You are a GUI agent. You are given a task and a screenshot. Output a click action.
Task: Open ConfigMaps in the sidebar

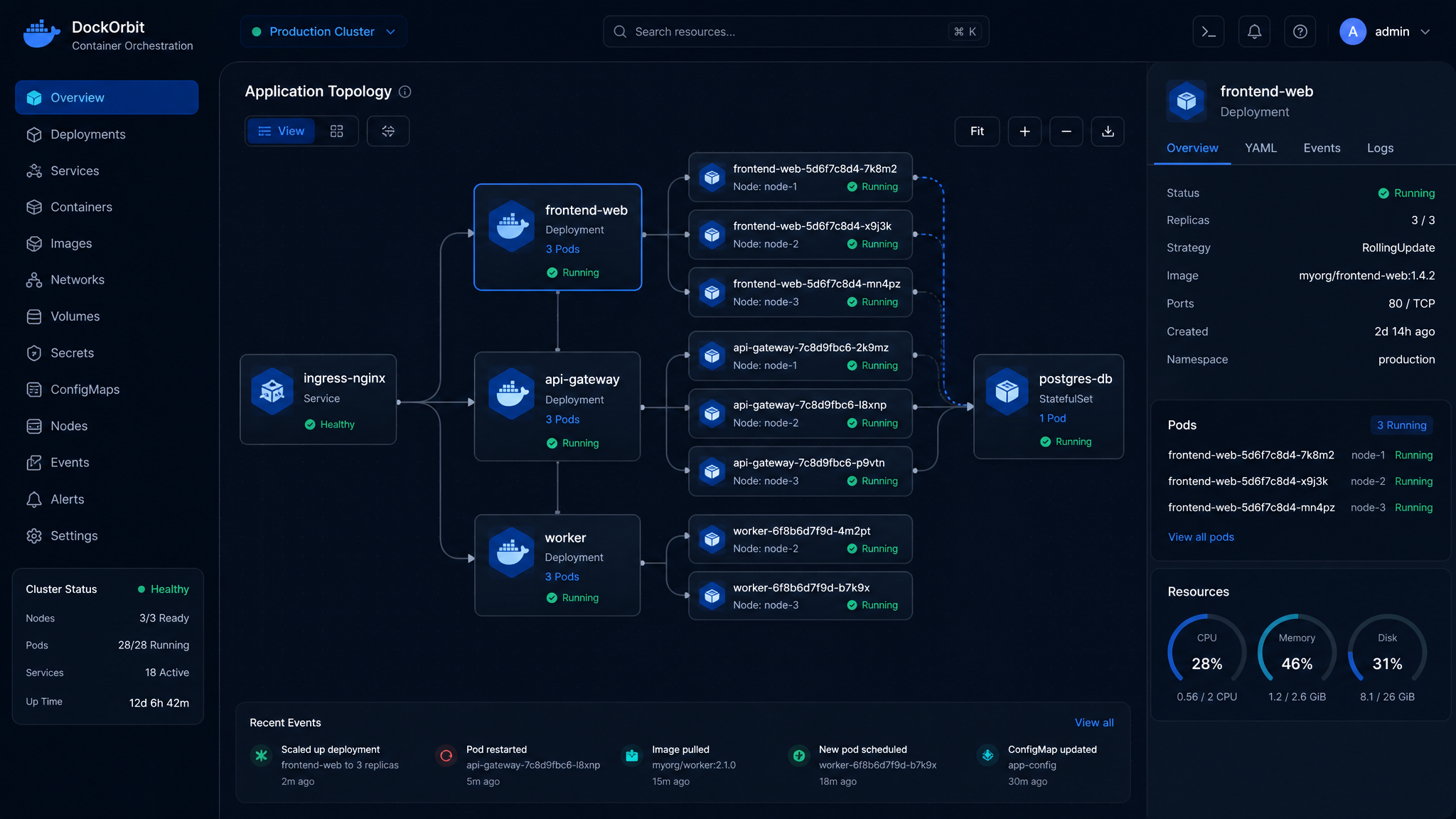(107, 390)
